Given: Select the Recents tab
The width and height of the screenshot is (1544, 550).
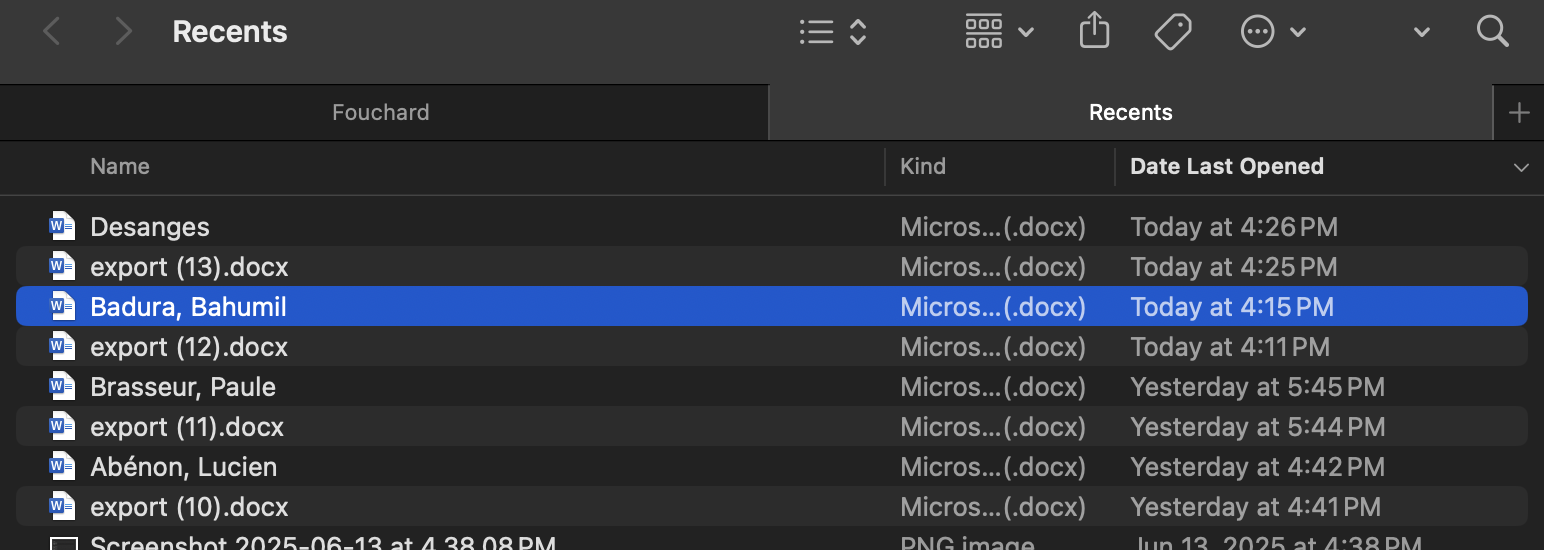Looking at the screenshot, I should point(1130,112).
